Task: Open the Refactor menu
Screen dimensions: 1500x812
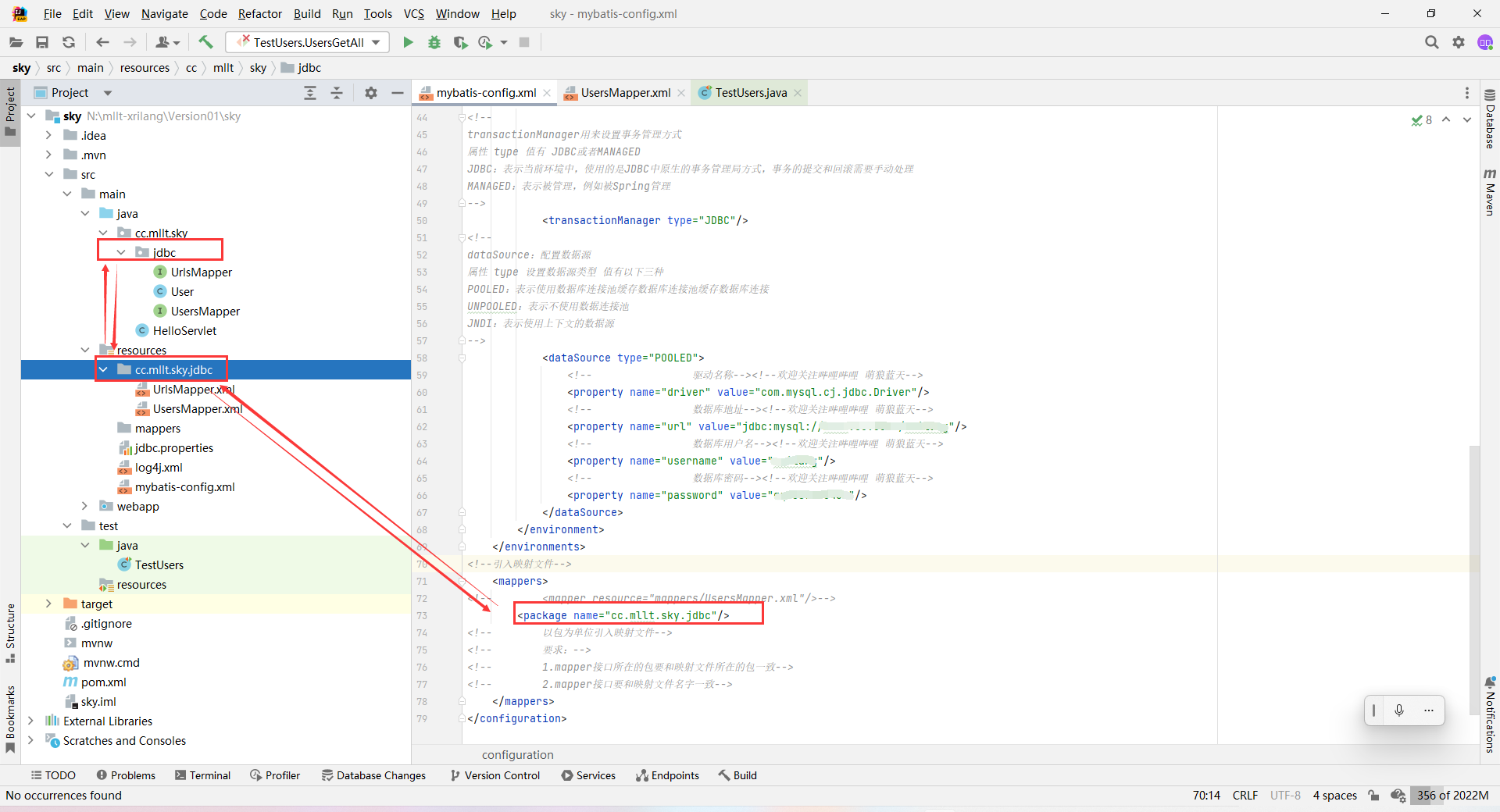Action: 260,14
